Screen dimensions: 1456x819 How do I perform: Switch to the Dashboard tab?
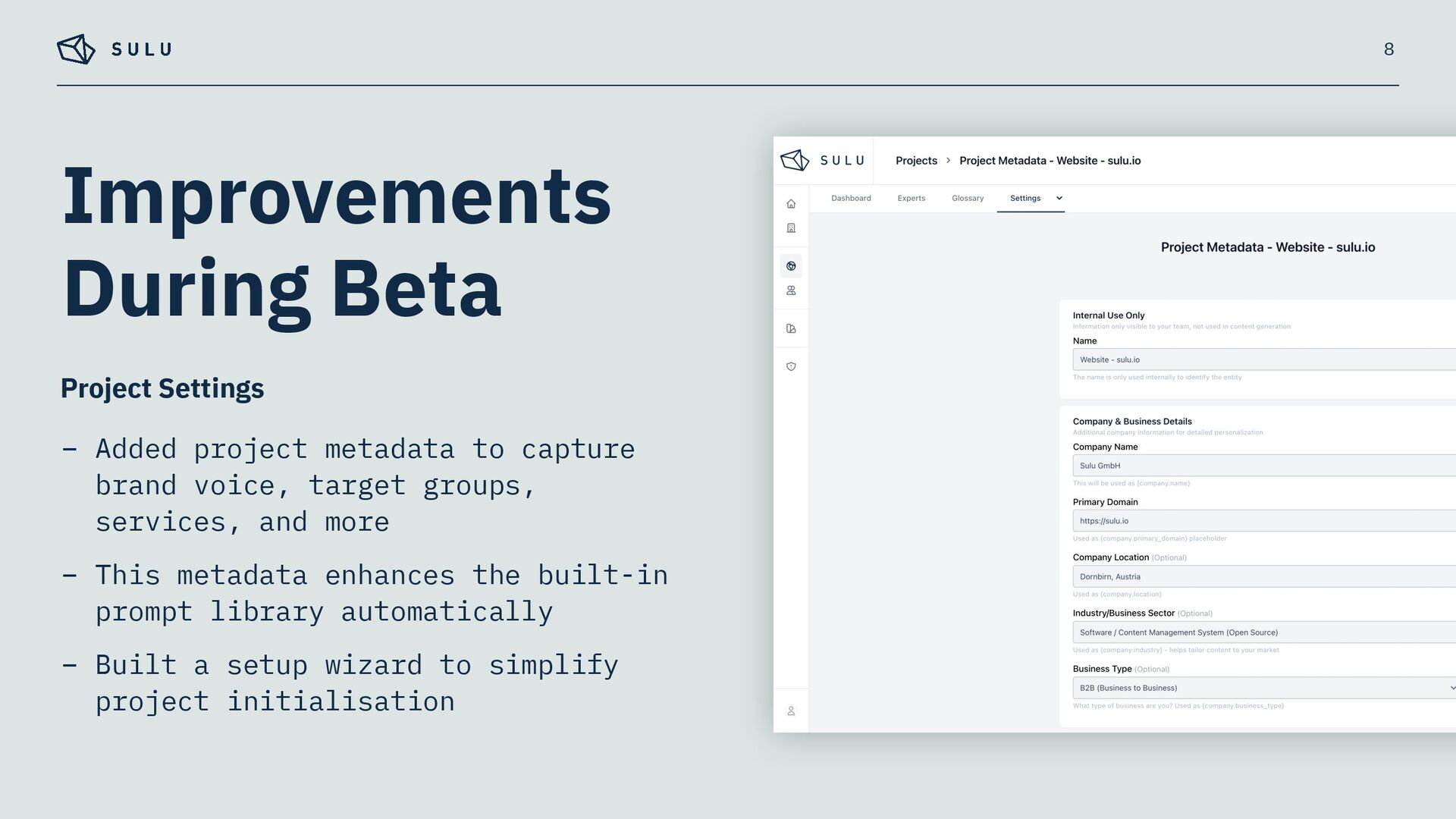click(851, 198)
